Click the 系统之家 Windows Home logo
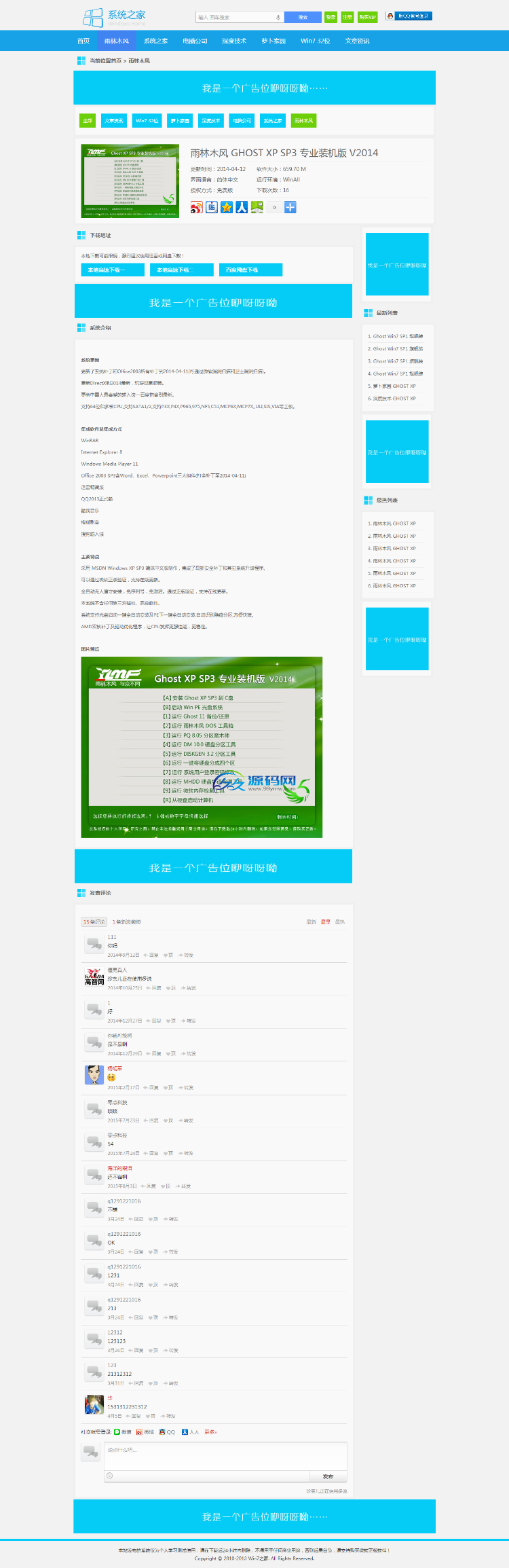 point(114,17)
